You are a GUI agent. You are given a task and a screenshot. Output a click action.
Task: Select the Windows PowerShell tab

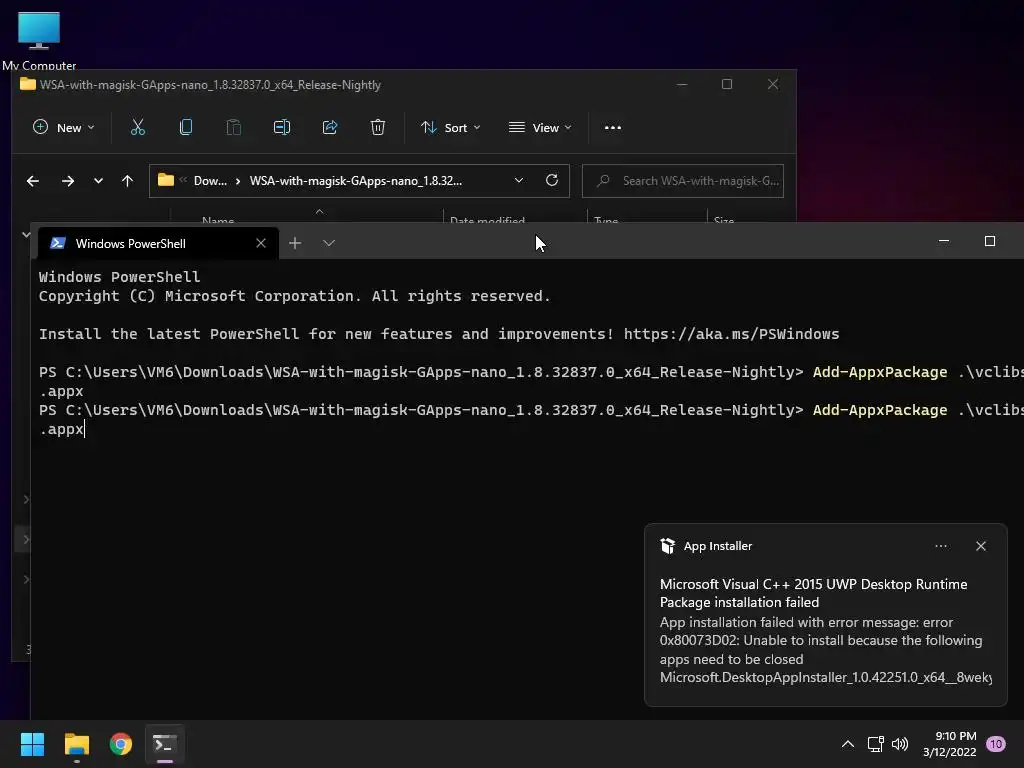coord(158,244)
